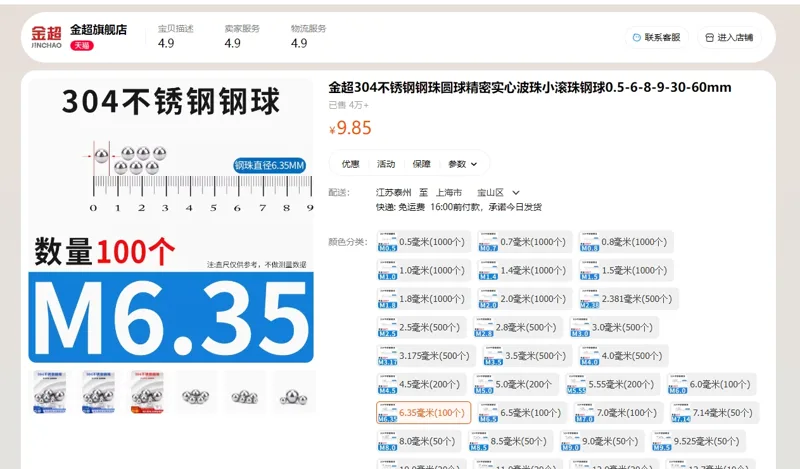
Task: Choose the 3.175毫米(500个) variant
Action: [x=426, y=356]
